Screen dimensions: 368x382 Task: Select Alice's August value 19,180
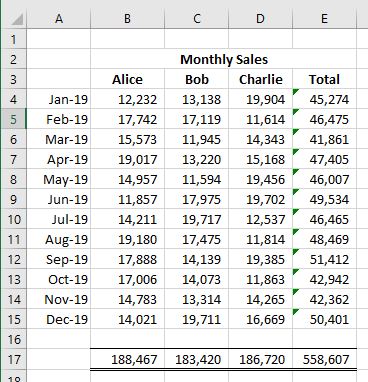[127, 239]
